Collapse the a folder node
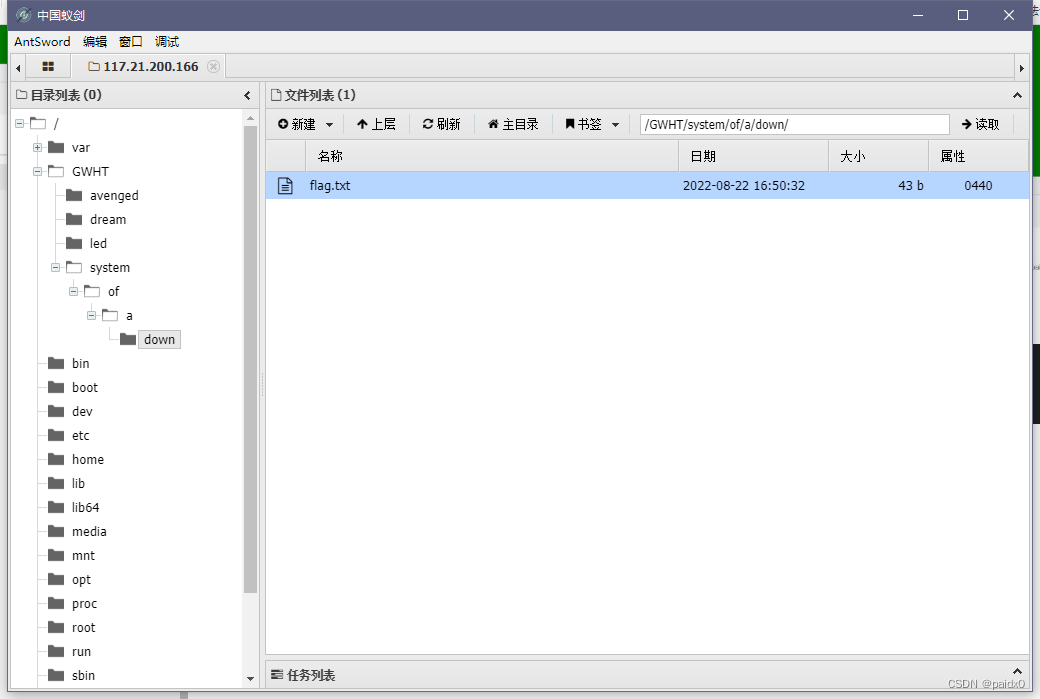The width and height of the screenshot is (1040, 699). [91, 315]
